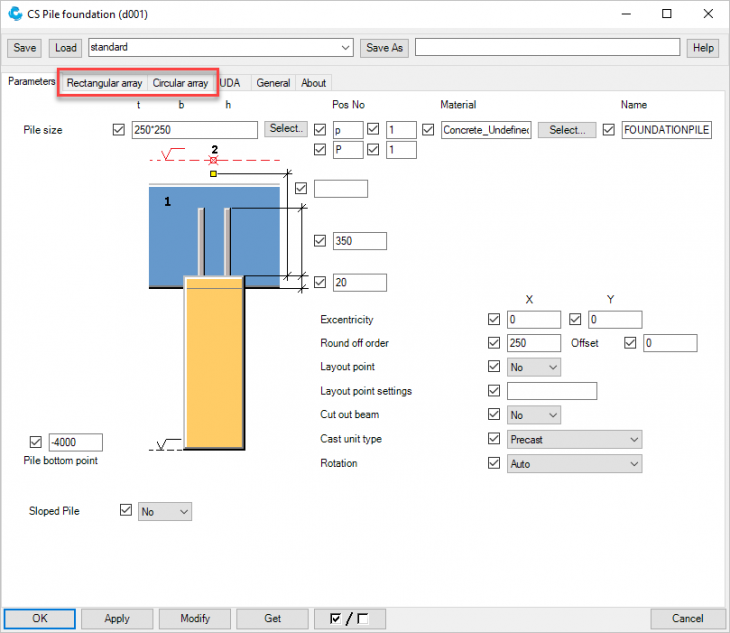Switch to the Rectangular array tab
The width and height of the screenshot is (730, 633).
pyautogui.click(x=104, y=83)
